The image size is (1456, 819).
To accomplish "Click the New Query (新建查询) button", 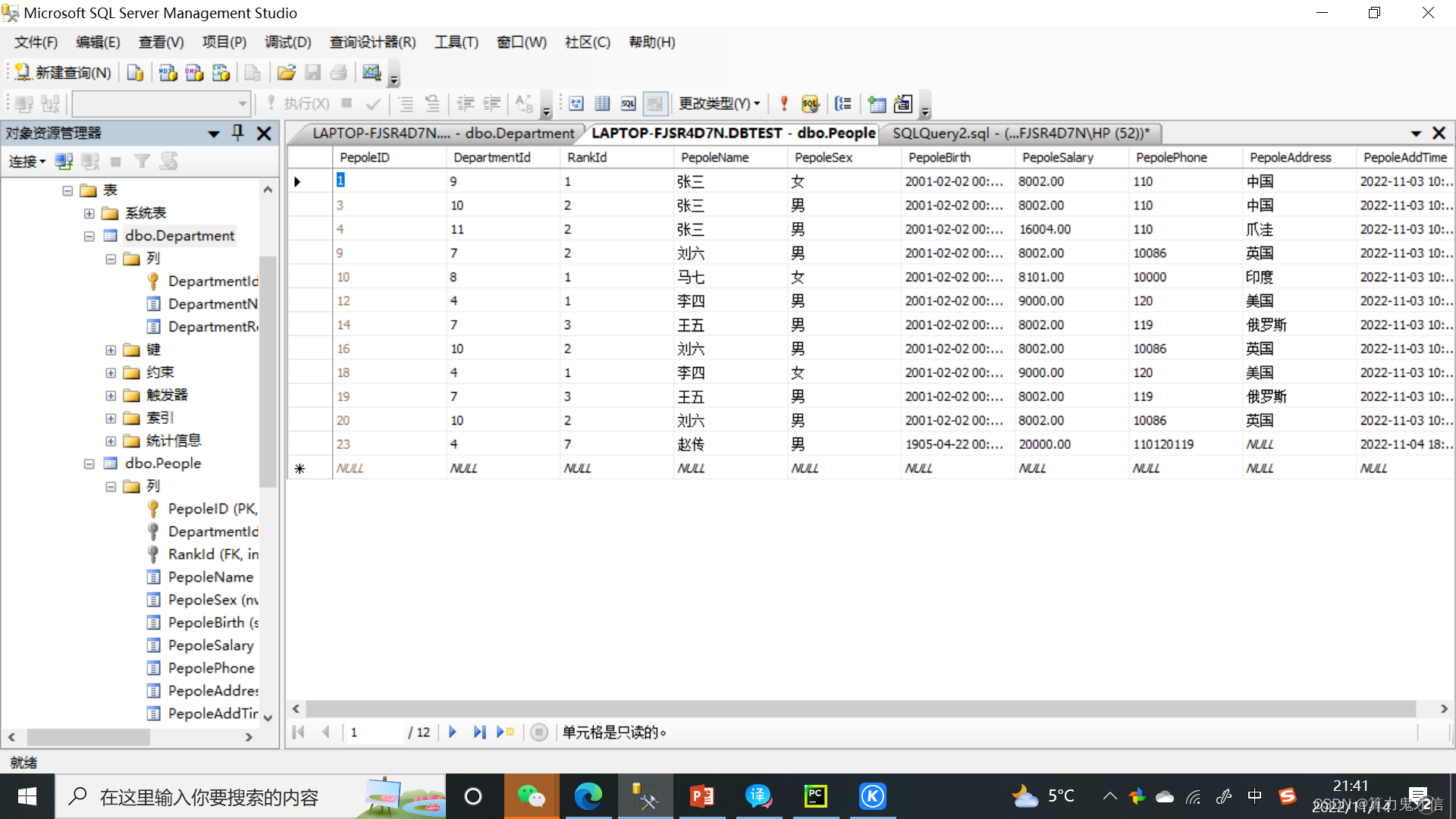I will tap(63, 72).
